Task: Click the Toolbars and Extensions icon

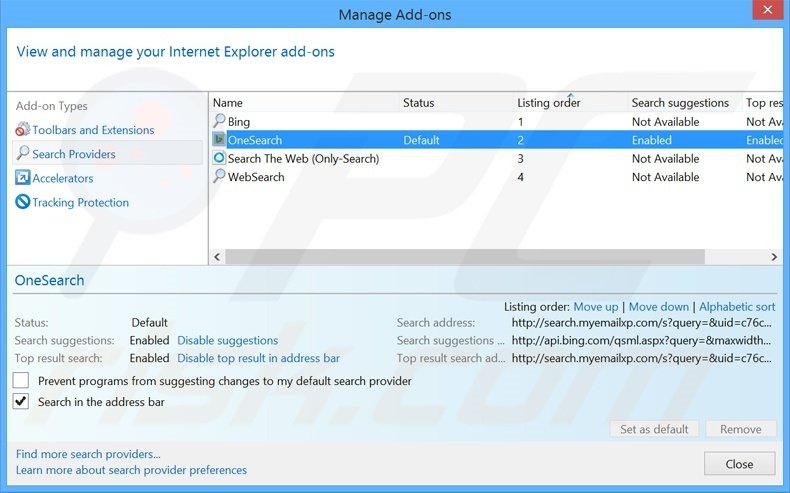Action: pyautogui.click(x=23, y=130)
